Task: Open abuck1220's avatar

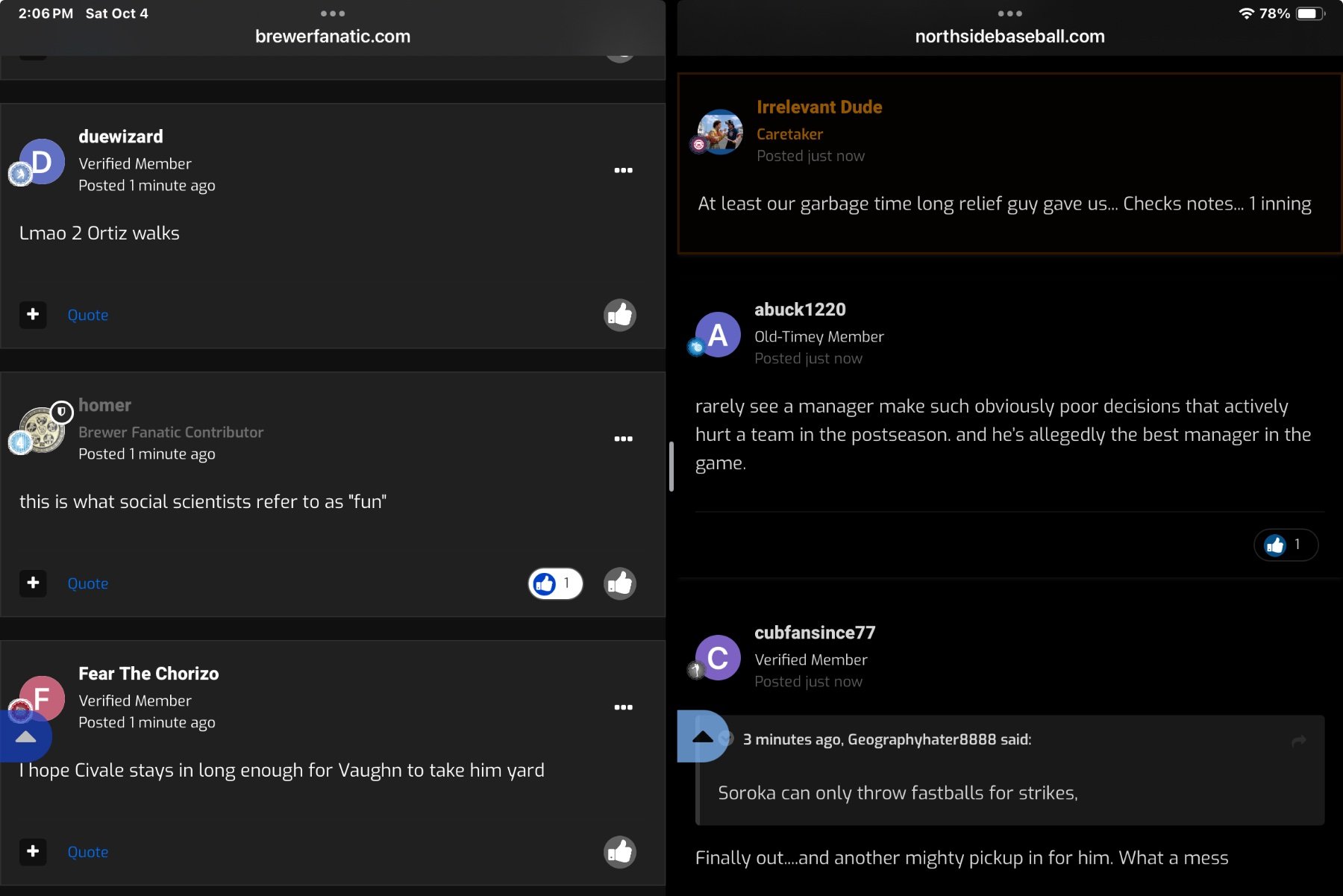Action: tap(718, 335)
